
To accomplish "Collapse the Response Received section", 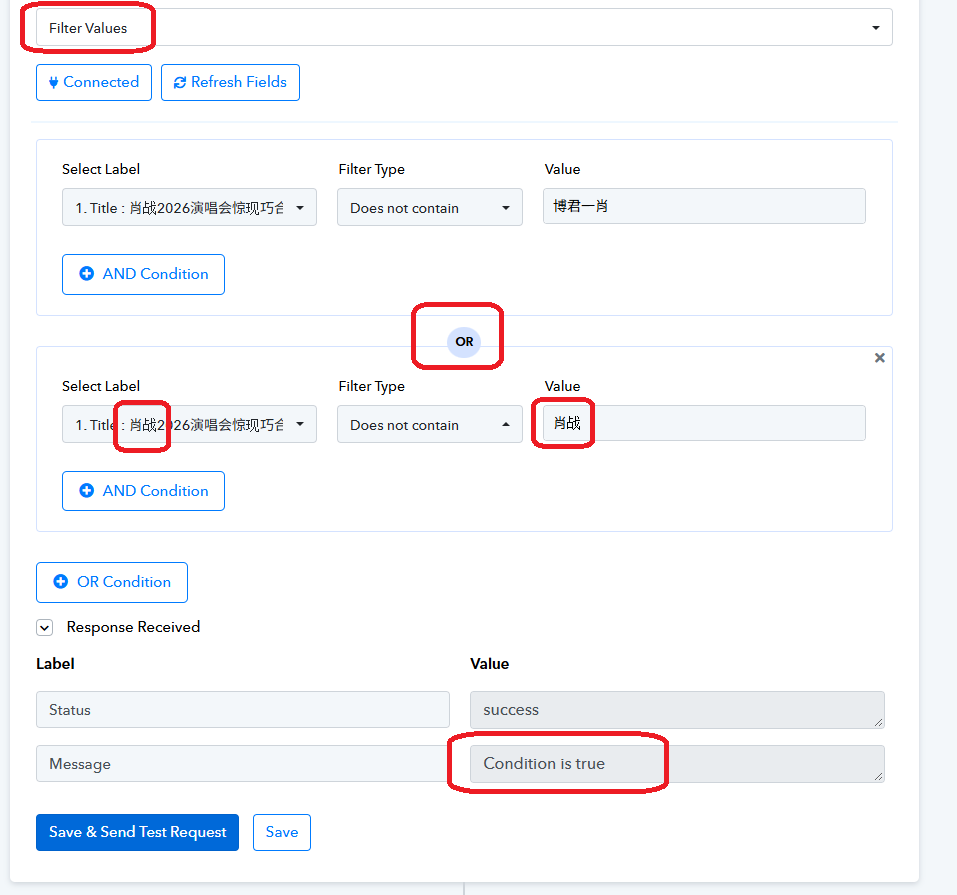I will (x=45, y=628).
